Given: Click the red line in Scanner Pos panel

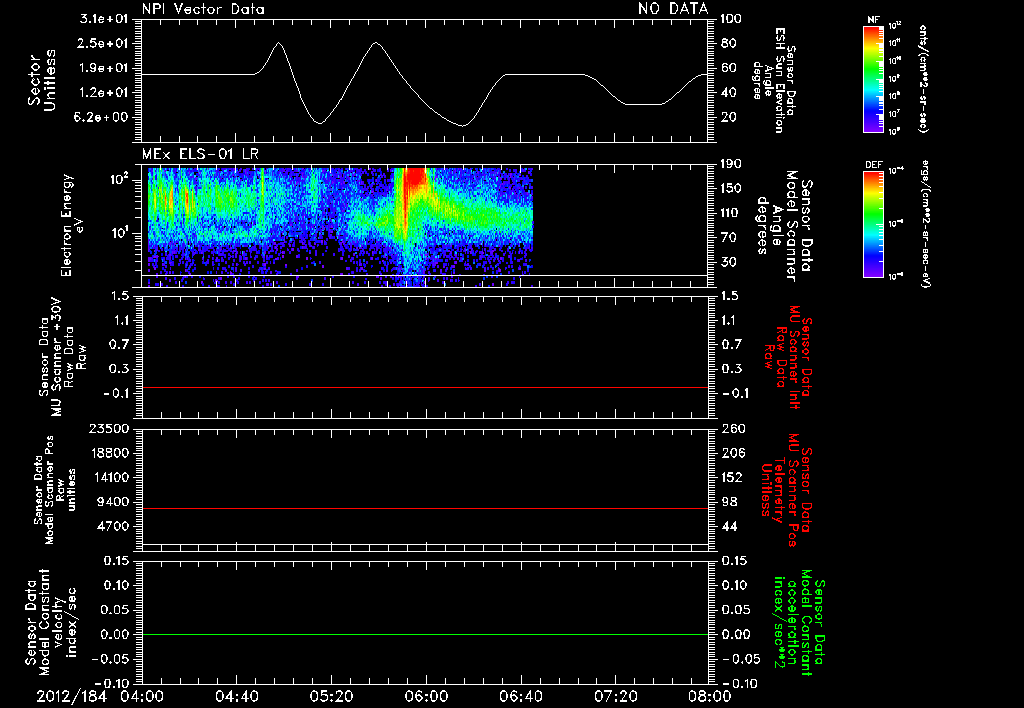Looking at the screenshot, I should coord(425,508).
